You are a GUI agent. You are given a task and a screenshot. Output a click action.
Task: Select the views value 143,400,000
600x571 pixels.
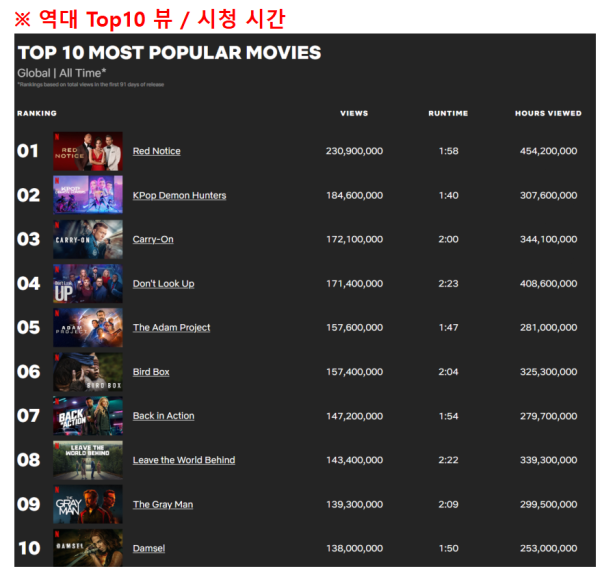tap(354, 460)
